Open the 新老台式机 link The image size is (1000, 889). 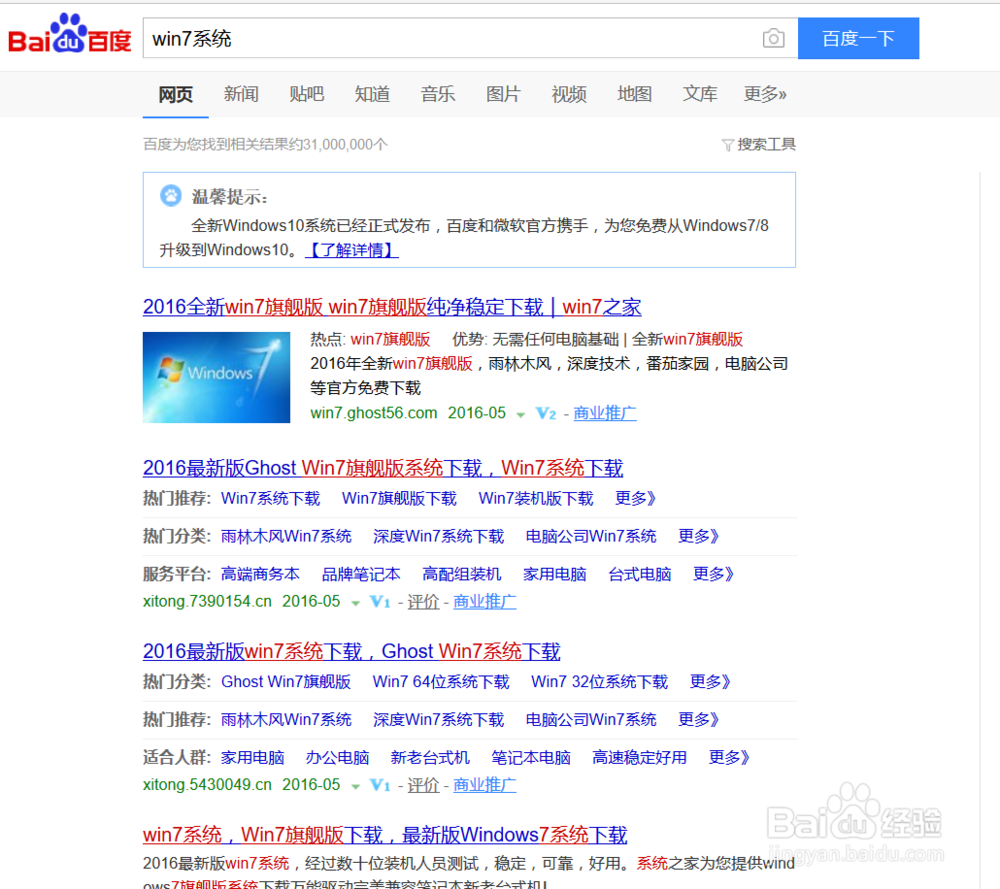(x=430, y=758)
